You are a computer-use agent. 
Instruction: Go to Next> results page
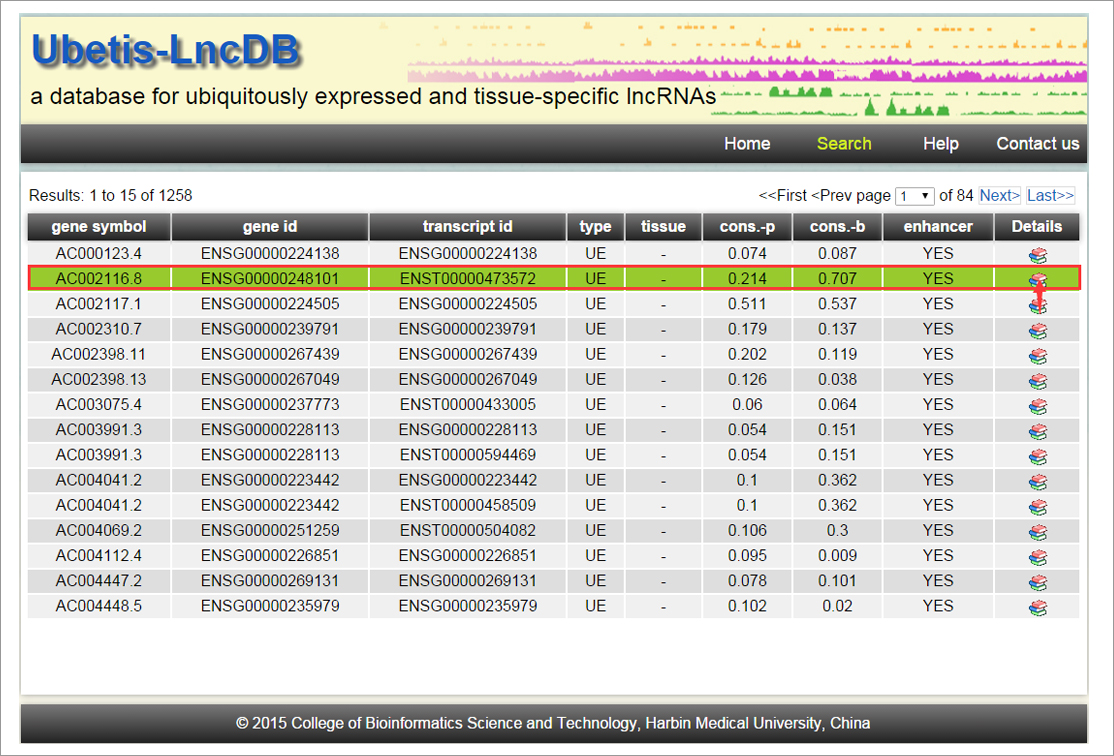pos(999,196)
